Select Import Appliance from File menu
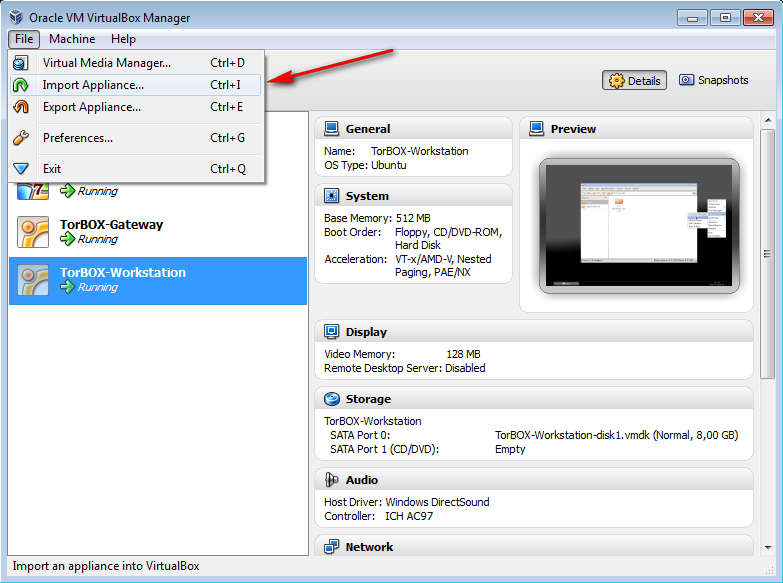The image size is (783, 583). [x=136, y=85]
